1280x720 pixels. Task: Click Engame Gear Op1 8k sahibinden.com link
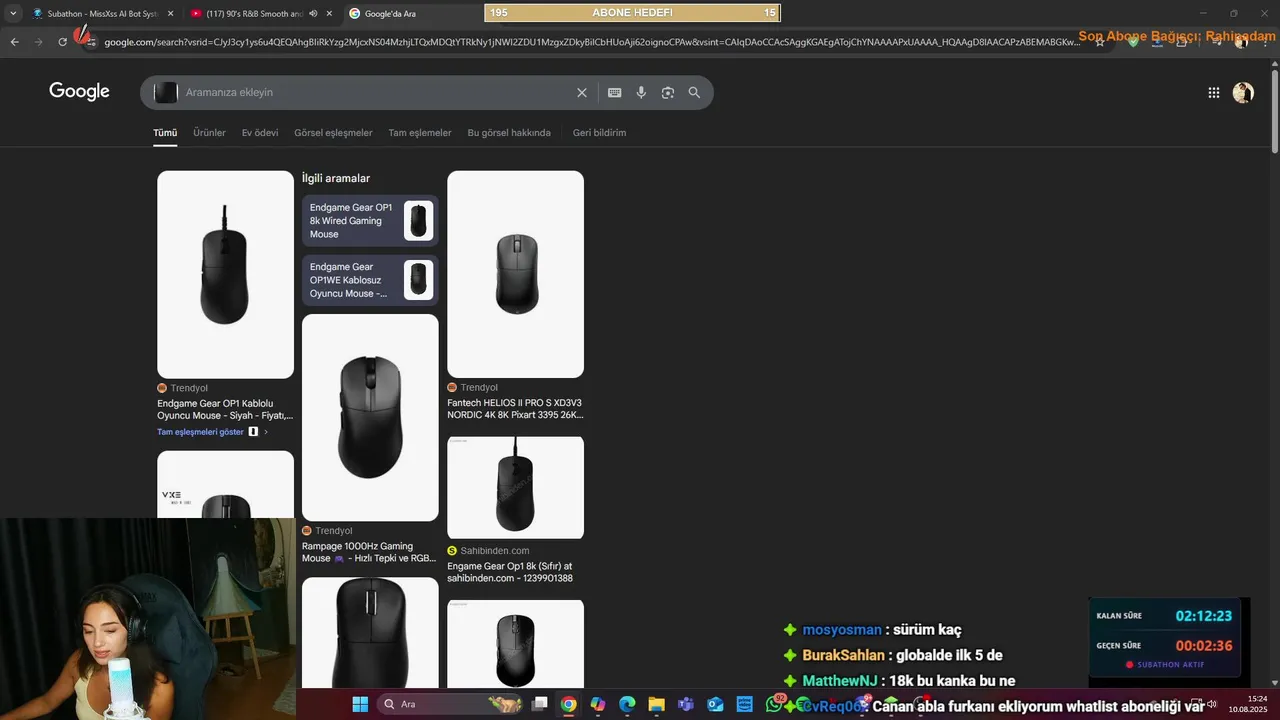pyautogui.click(x=510, y=572)
